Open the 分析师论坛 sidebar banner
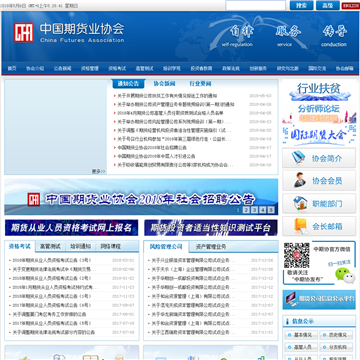Screen dimensions: 360x360 point(319,113)
